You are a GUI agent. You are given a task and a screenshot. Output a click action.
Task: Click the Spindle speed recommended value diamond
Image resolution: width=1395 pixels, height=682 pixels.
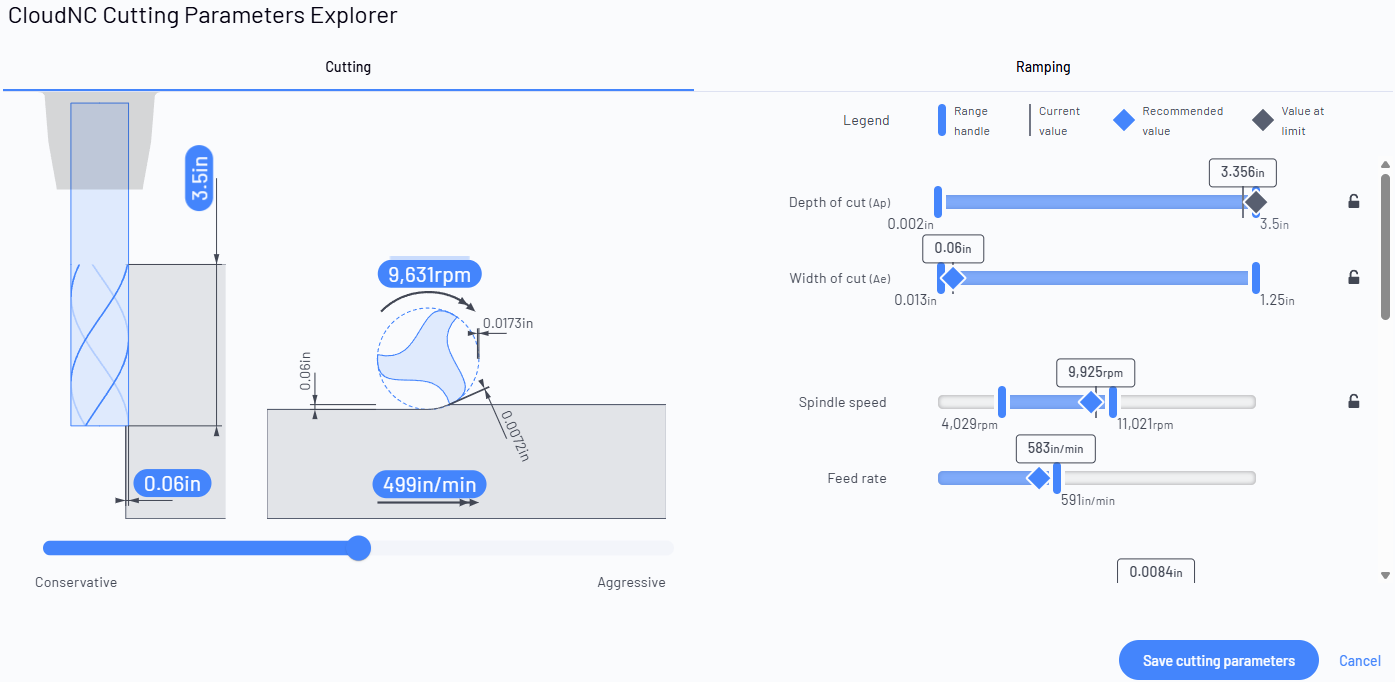pyautogui.click(x=1091, y=402)
